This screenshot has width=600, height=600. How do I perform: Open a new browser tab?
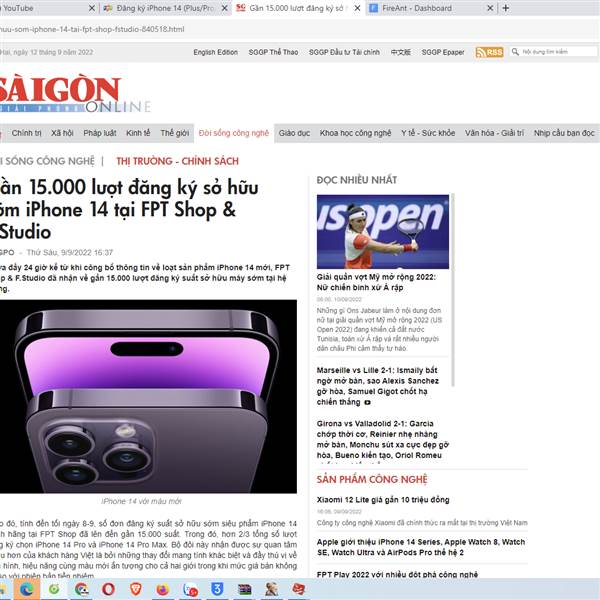506,8
